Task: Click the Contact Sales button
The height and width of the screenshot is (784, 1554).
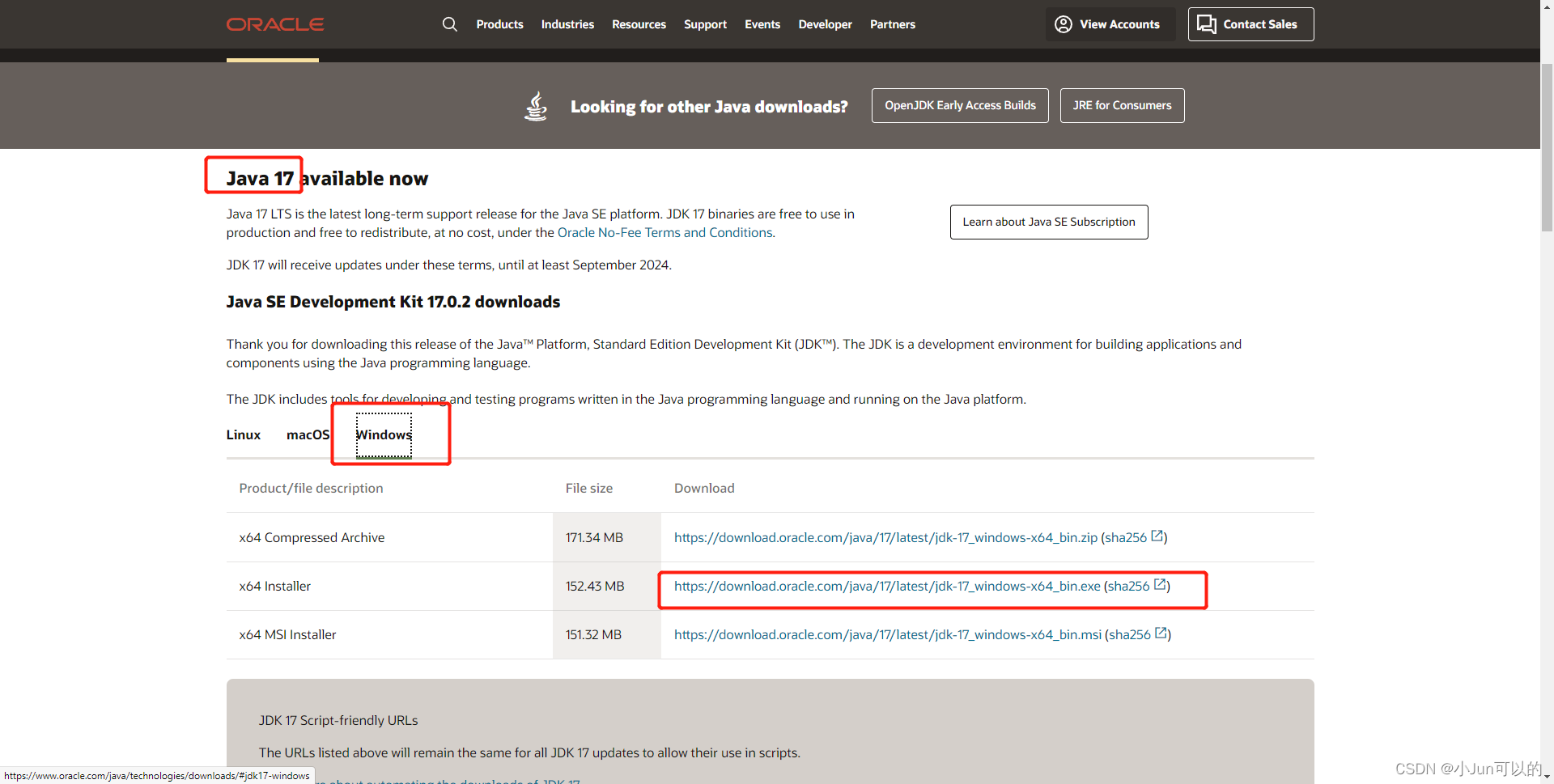Action: pos(1250,24)
